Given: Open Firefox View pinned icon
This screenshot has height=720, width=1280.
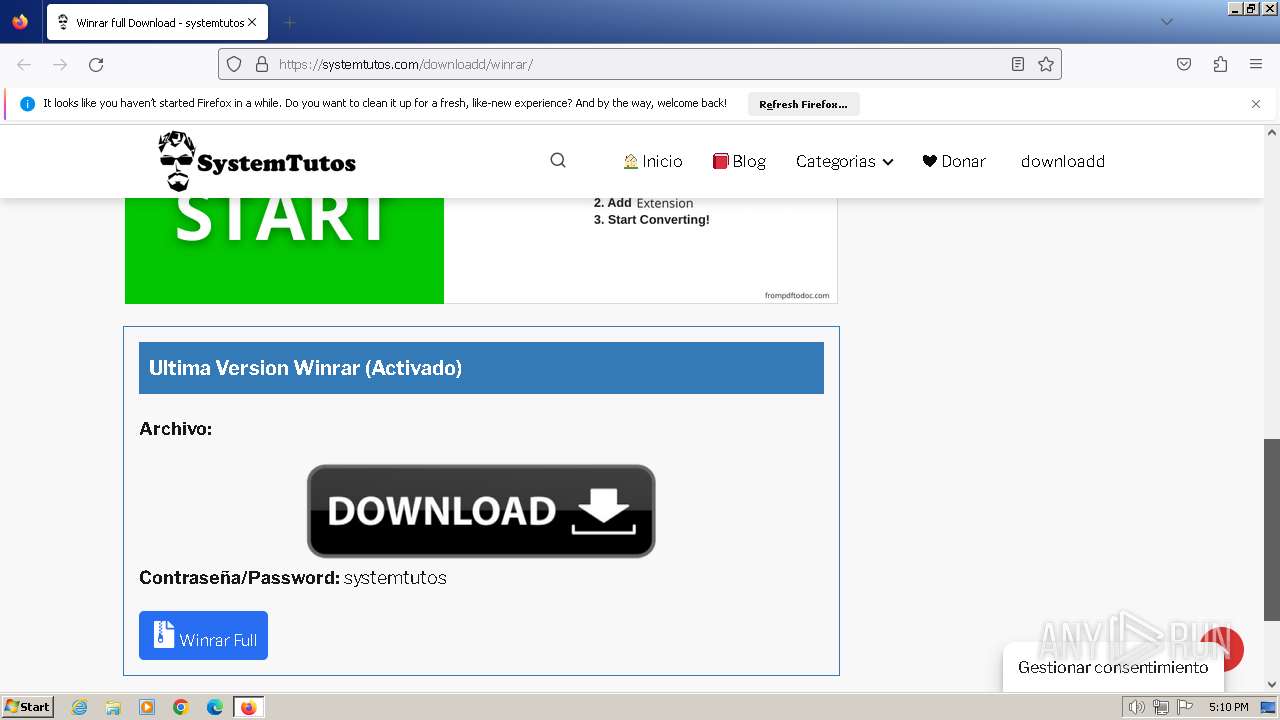Looking at the screenshot, I should [x=20, y=22].
